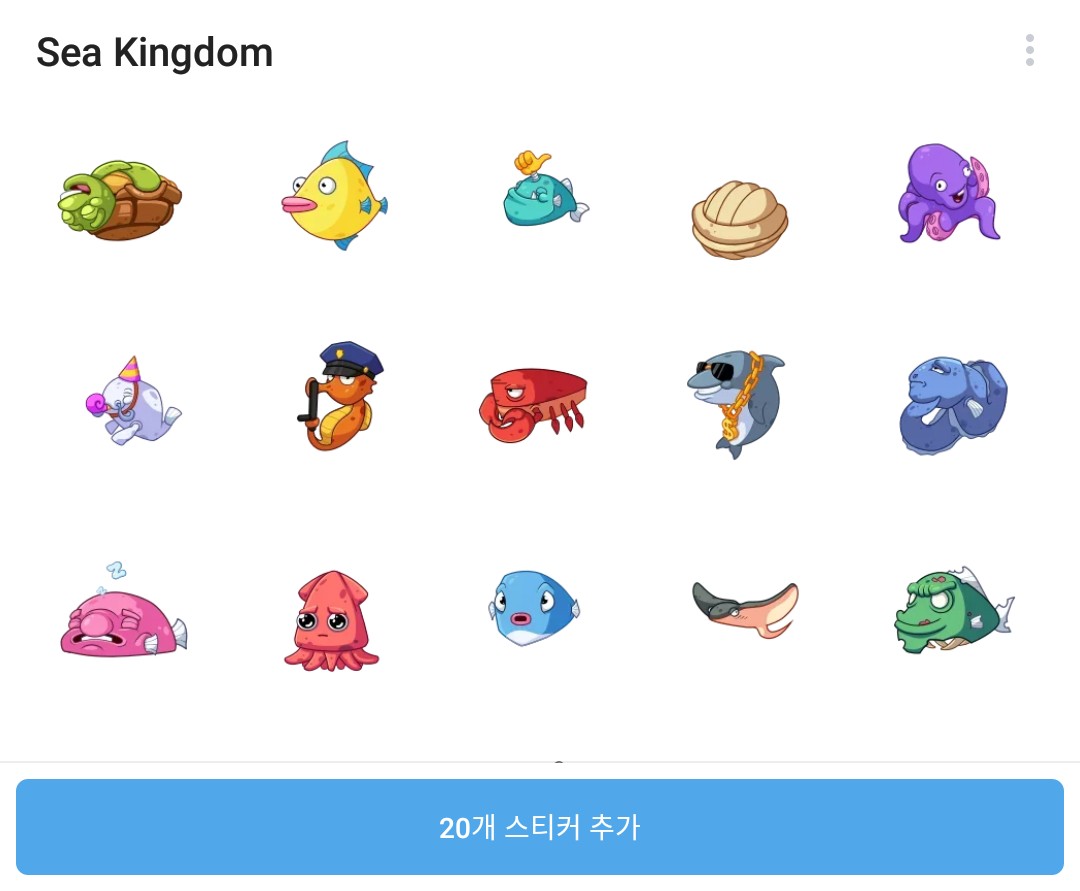Screen dimensions: 1080x891
Task: Tap the police cap on the seahorse
Action: (x=351, y=358)
